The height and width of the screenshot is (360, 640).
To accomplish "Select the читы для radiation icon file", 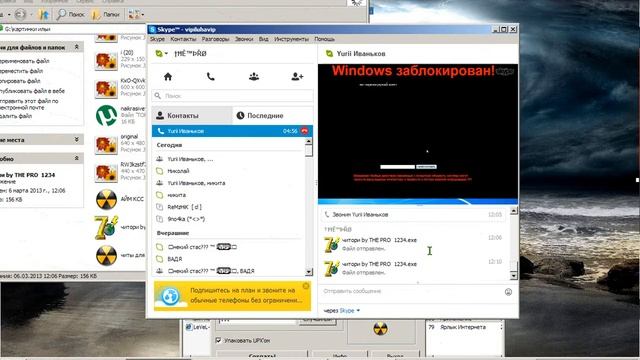I will (106, 256).
